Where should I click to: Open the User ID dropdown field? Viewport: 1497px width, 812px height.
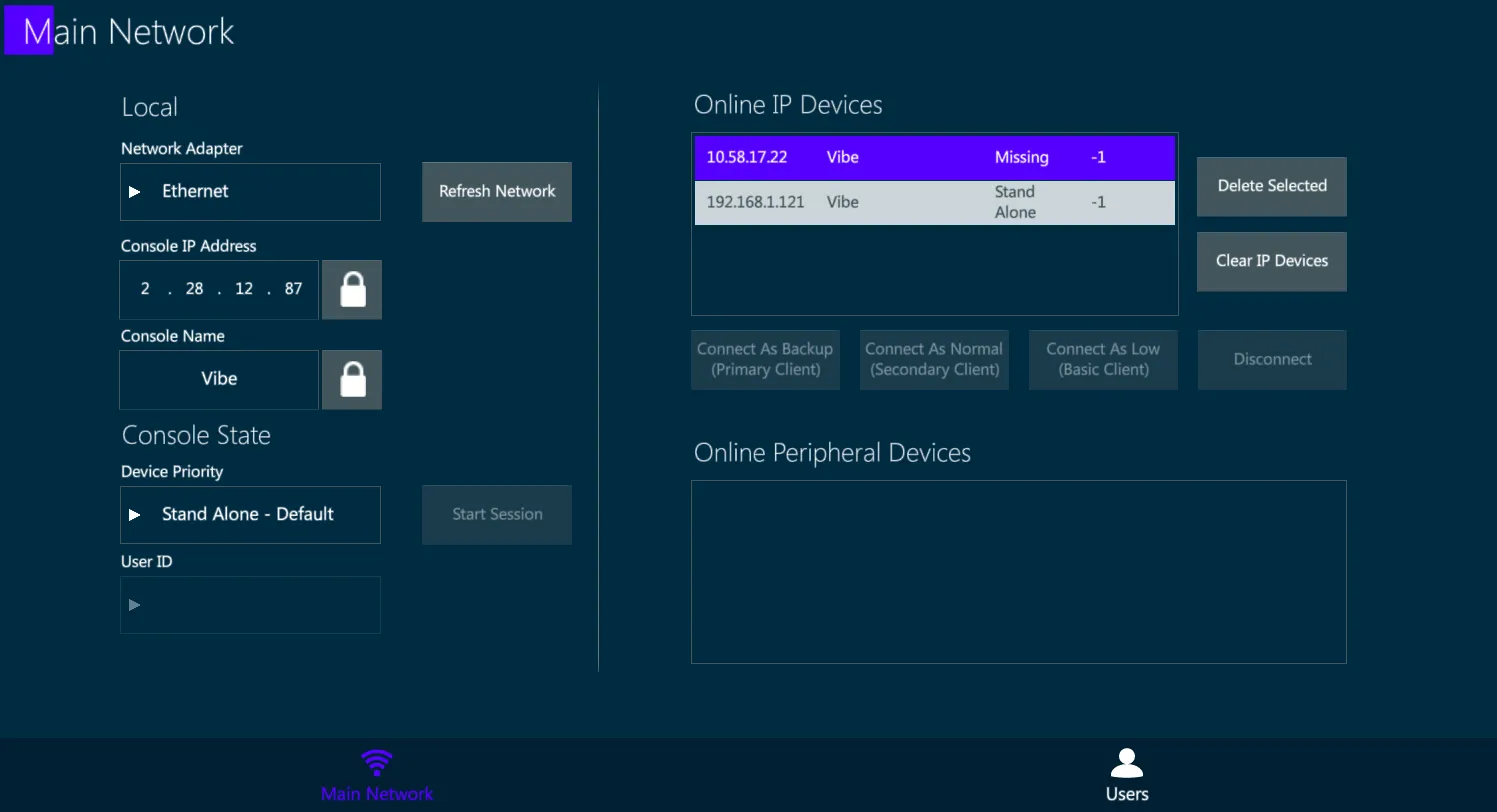(x=250, y=605)
